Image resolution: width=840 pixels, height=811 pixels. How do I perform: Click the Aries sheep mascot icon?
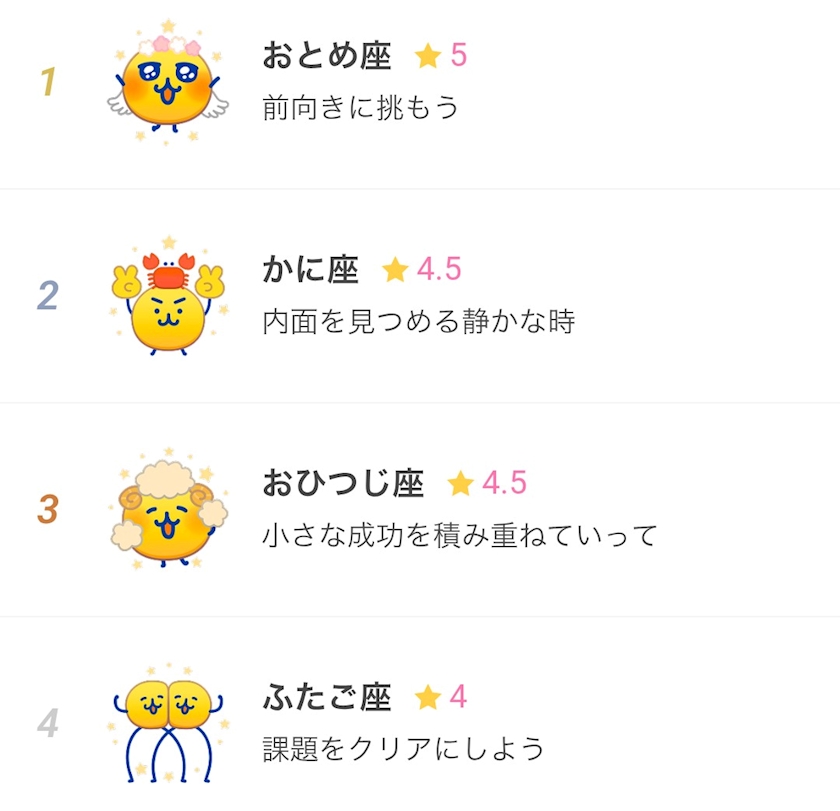(x=167, y=510)
